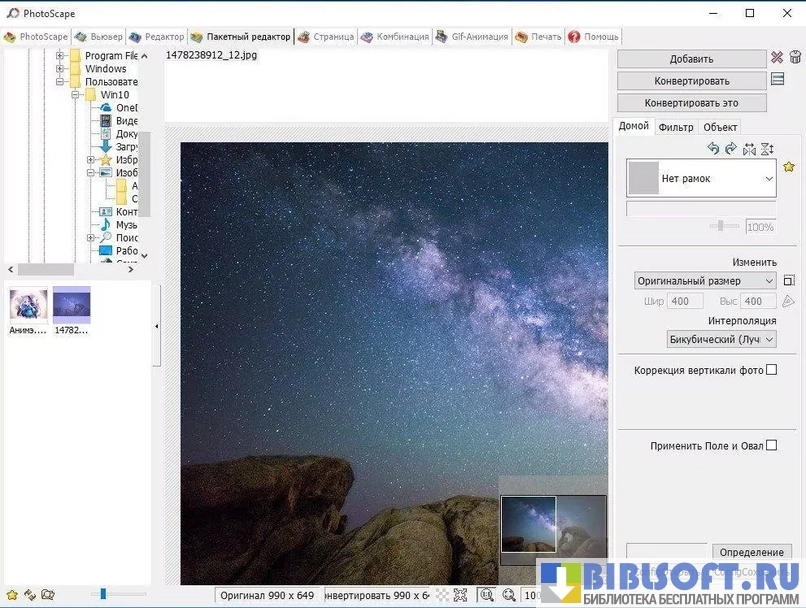The width and height of the screenshot is (806, 608).
Task: Click the list icon beside Конвертировать
Action: point(777,80)
